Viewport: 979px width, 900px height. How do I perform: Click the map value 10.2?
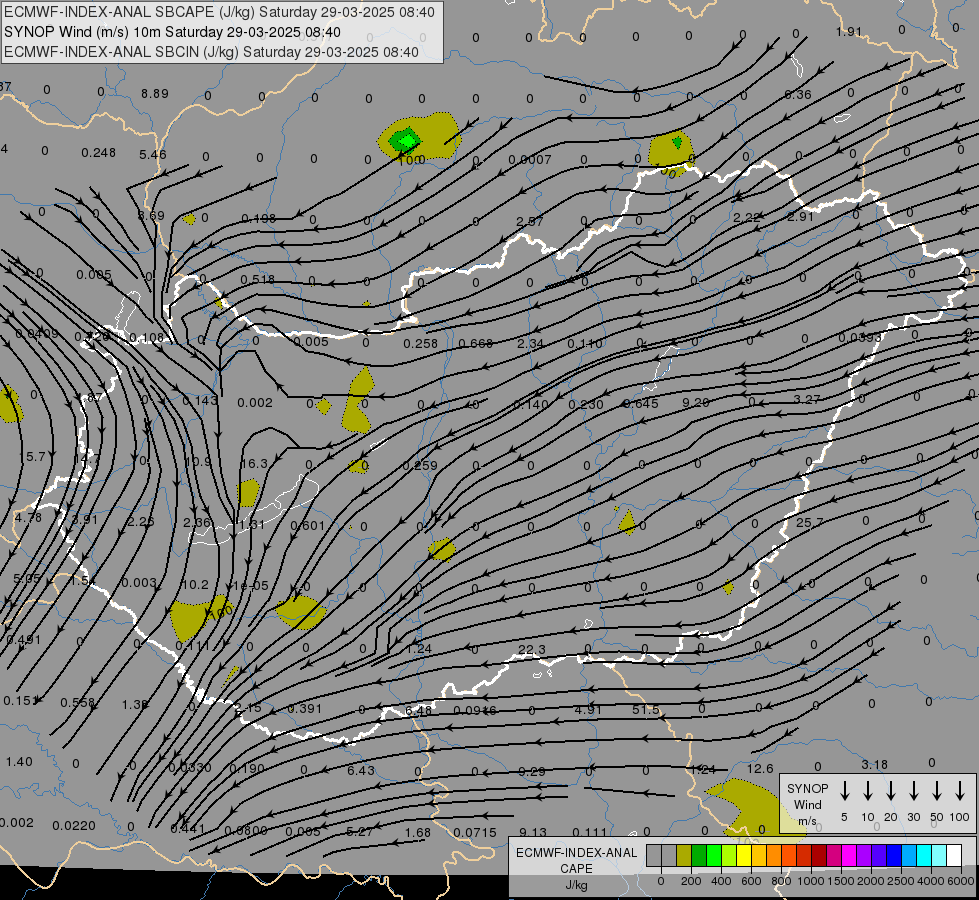click(x=194, y=585)
